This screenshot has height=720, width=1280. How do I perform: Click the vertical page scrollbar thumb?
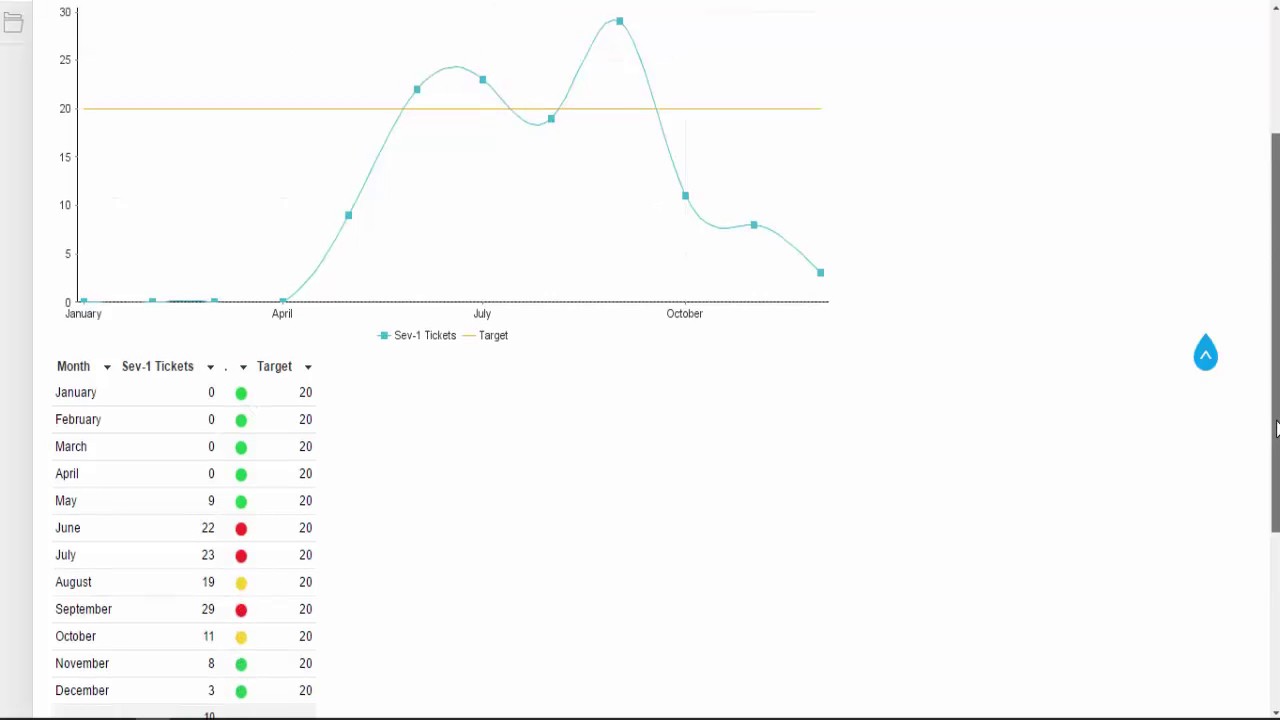point(1275,332)
